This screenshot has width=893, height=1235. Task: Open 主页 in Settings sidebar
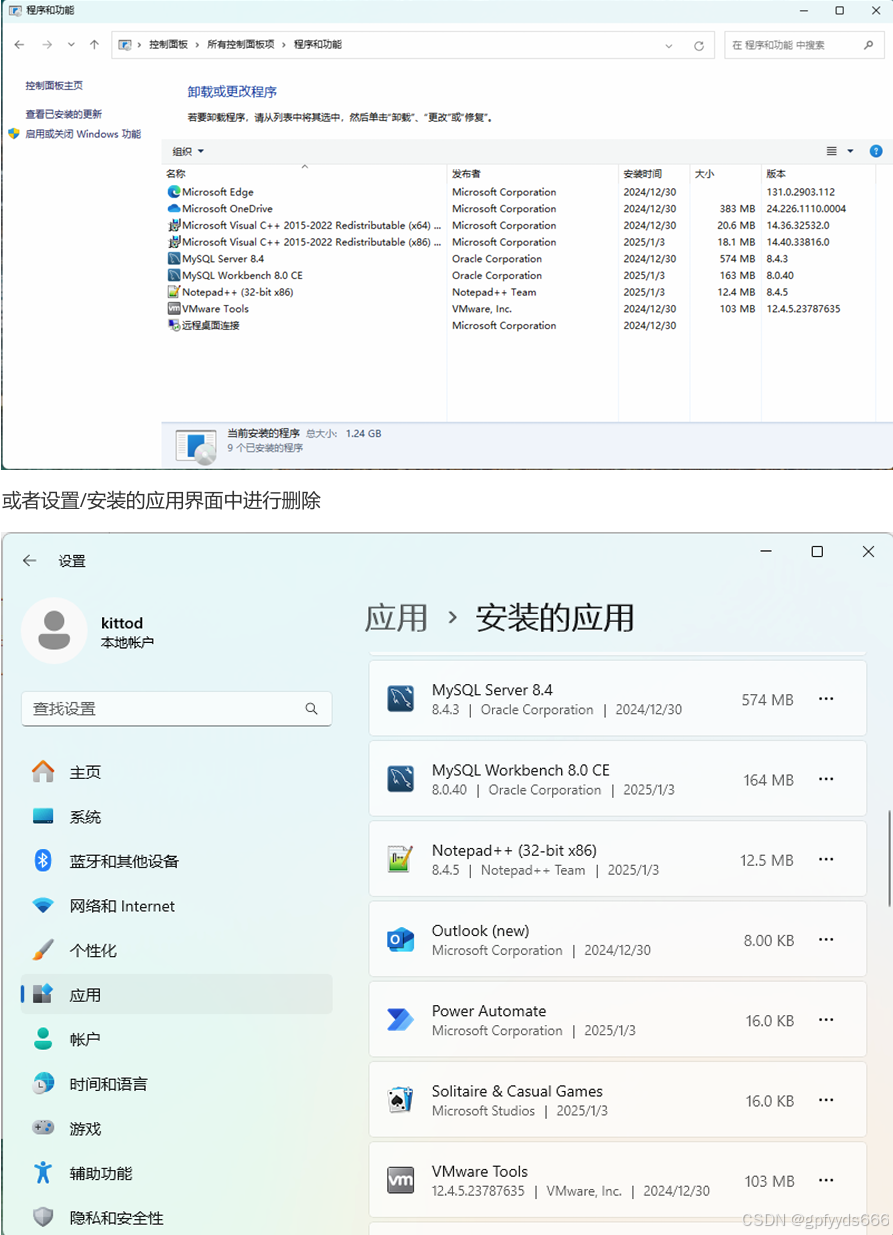pyautogui.click(x=177, y=772)
